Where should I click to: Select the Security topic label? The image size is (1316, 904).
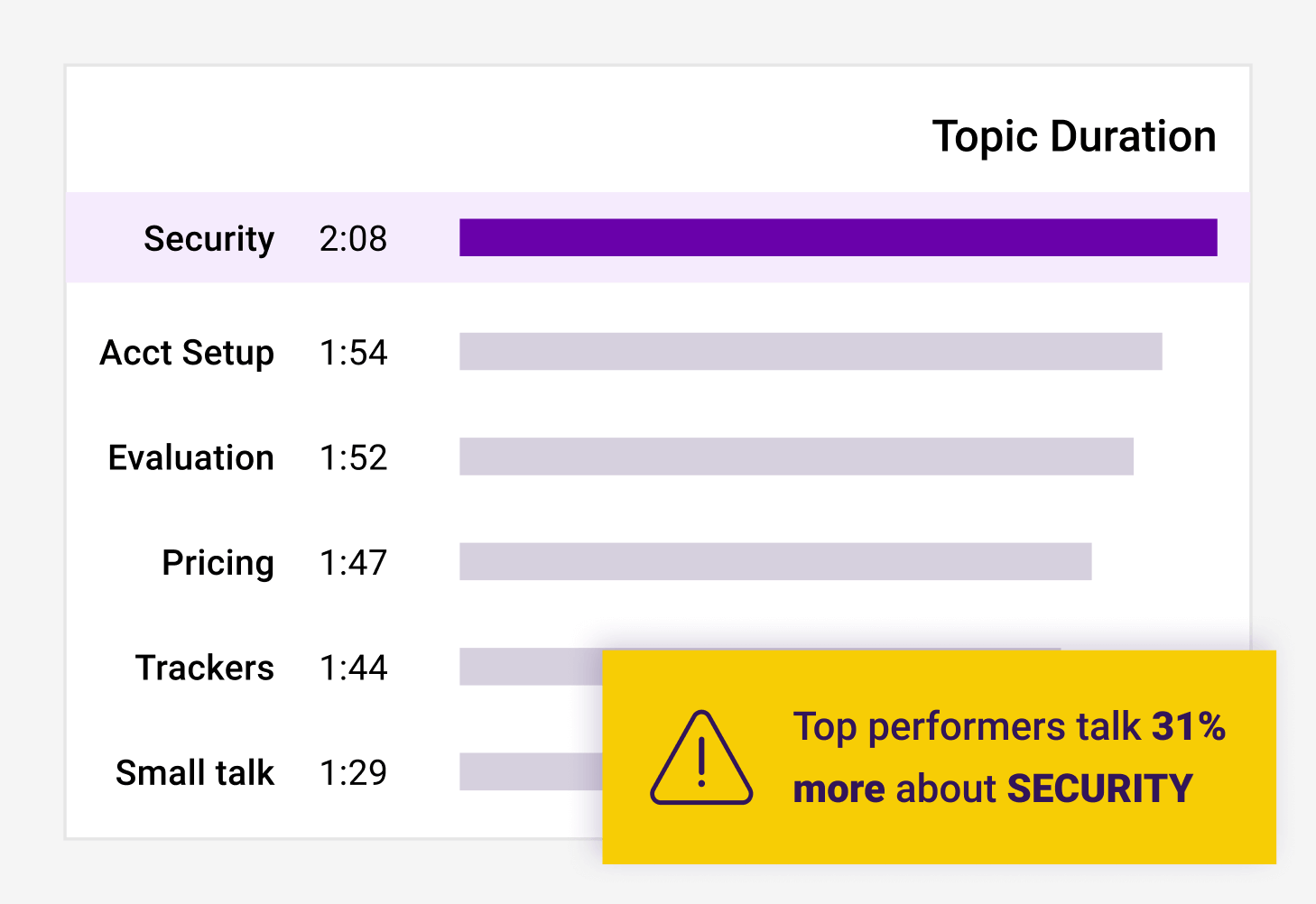tap(209, 239)
